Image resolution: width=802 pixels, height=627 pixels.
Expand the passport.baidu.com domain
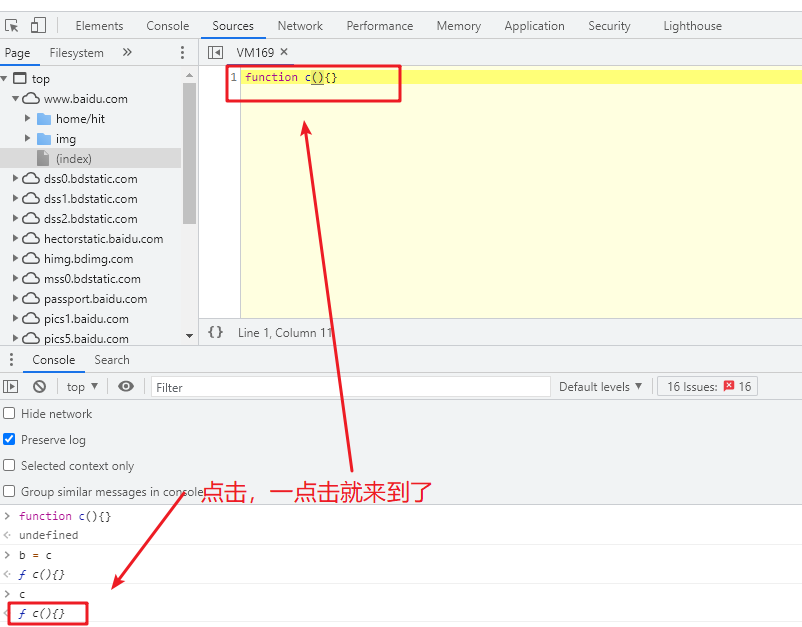pos(15,298)
